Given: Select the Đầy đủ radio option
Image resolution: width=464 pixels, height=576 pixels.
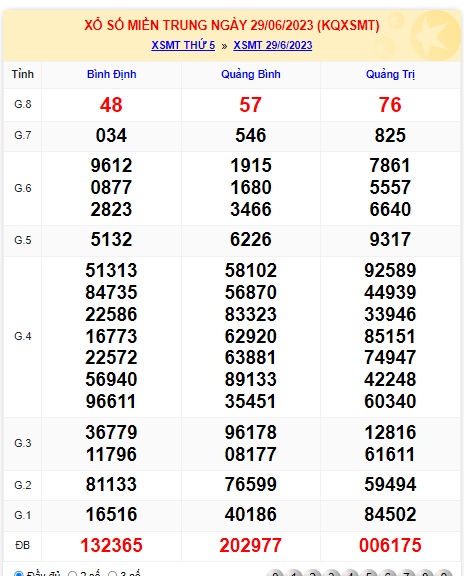Looking at the screenshot, I should 18,574.
